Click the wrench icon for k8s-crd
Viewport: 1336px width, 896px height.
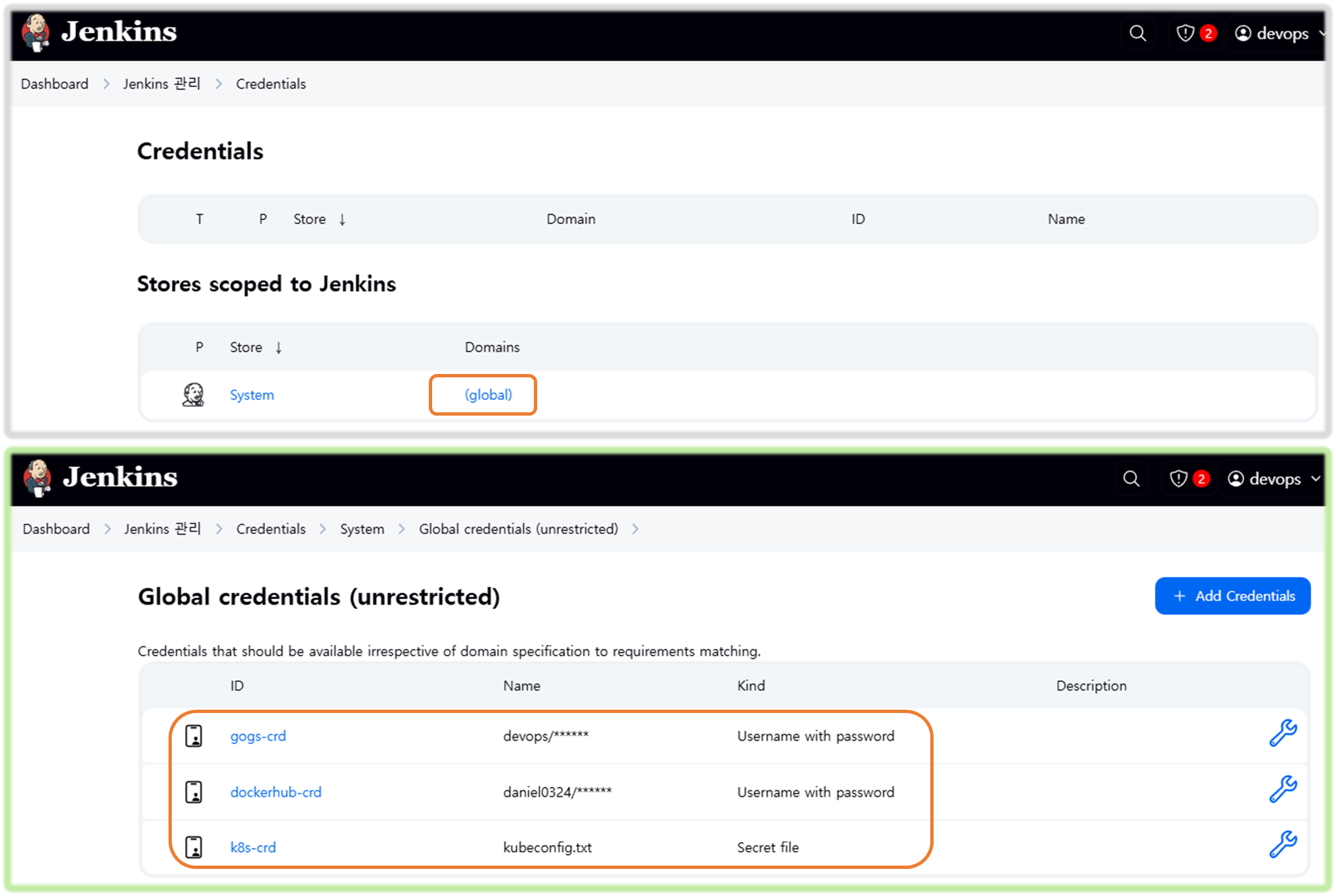point(1282,844)
